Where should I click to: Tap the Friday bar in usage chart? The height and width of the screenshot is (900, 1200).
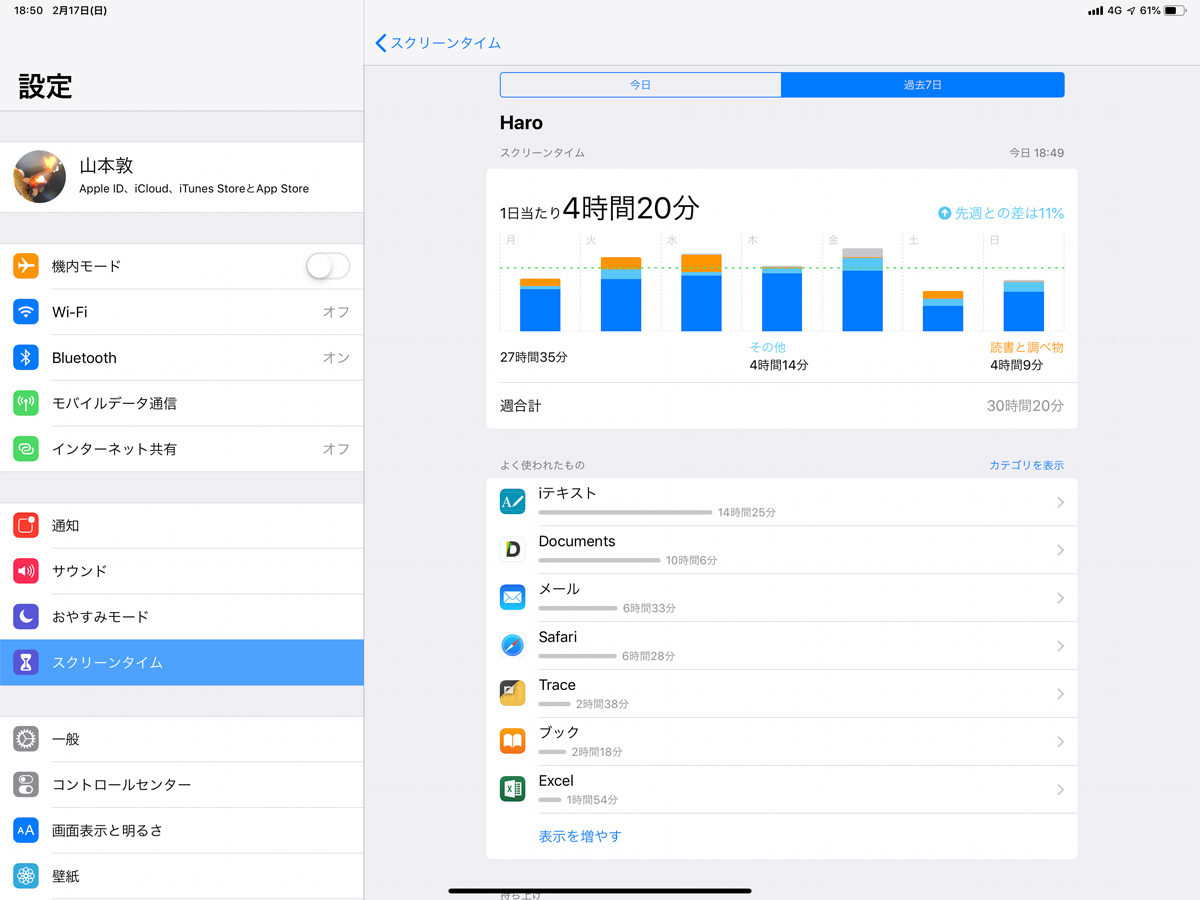[x=862, y=290]
